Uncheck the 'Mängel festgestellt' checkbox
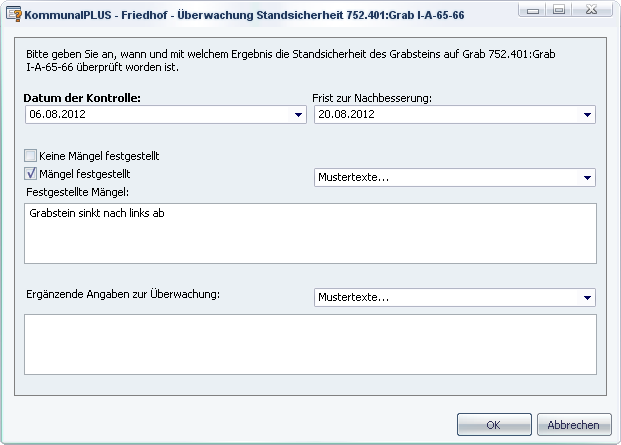621x445 pixels. (30, 174)
